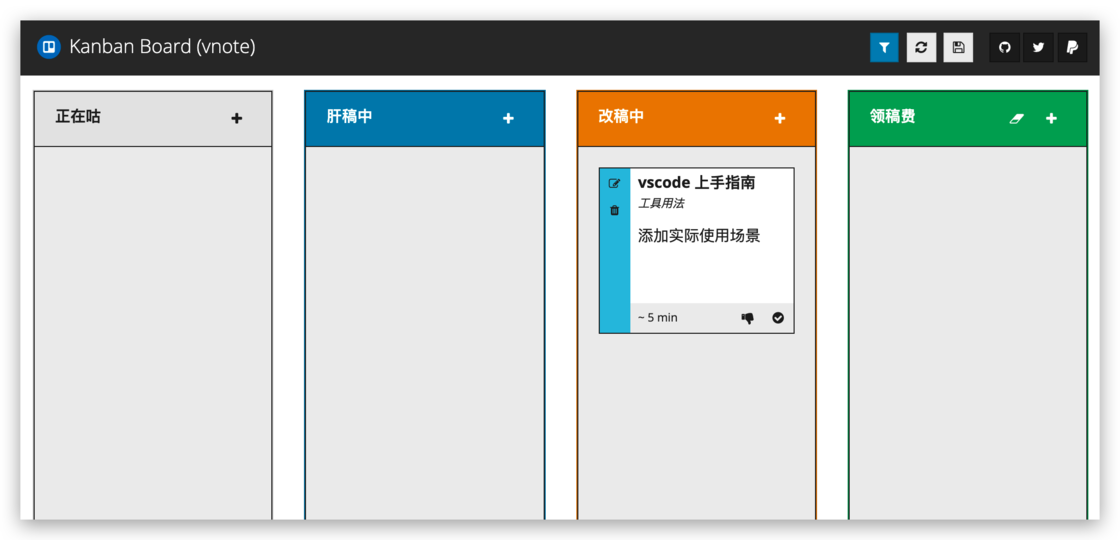Click the card's blue color strip
Image resolution: width=1120 pixels, height=540 pixels.
point(614,270)
